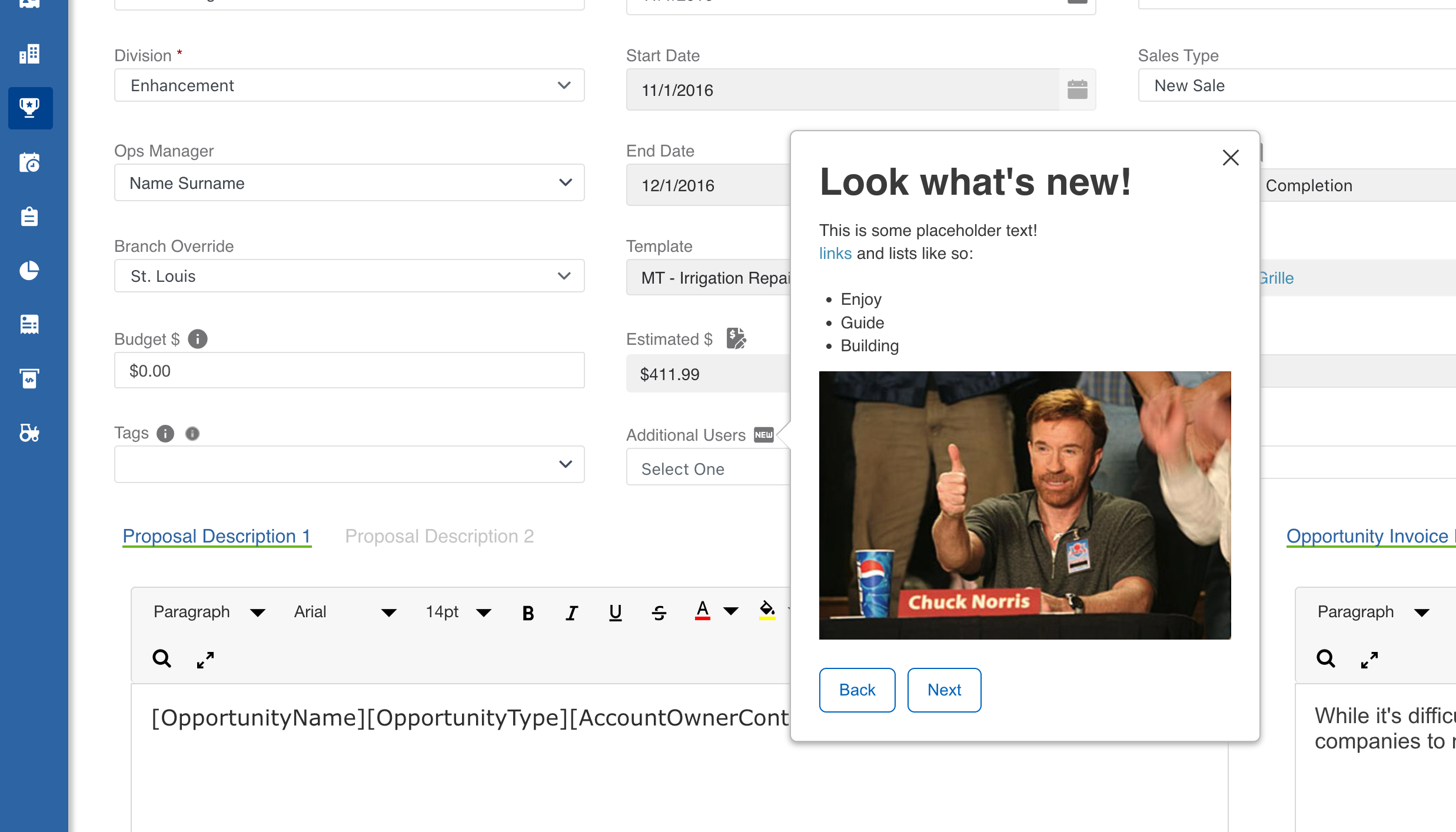Viewport: 1456px width, 832px height.
Task: Click find magnifier in right editor
Action: click(x=1326, y=659)
